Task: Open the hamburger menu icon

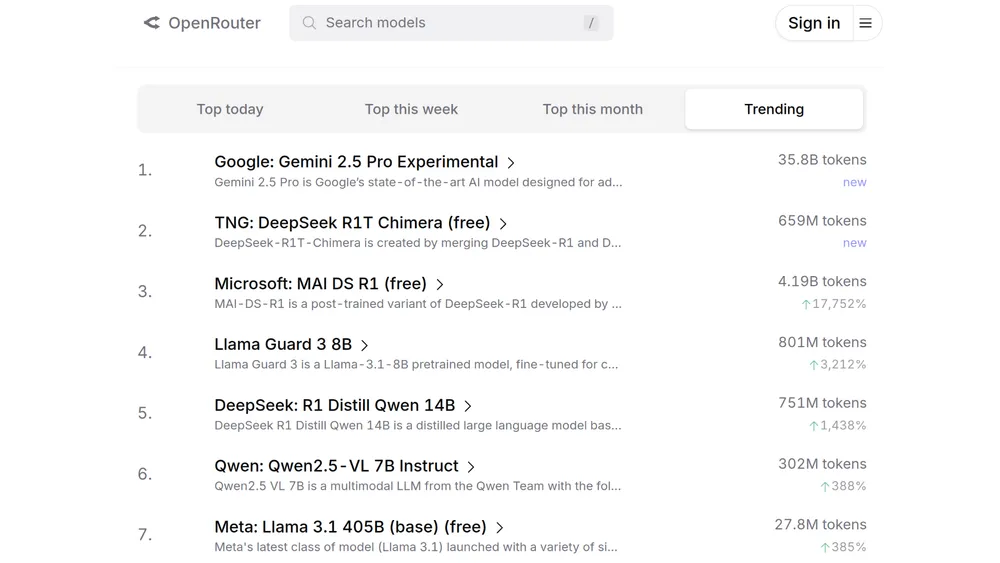Action: 866,23
